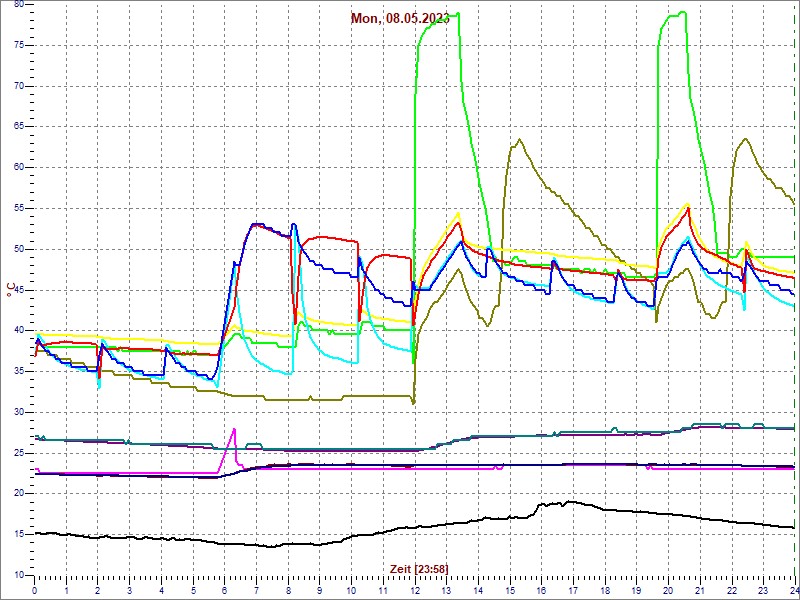Click hour 8 on the time axis
The height and width of the screenshot is (600, 800).
click(x=288, y=590)
